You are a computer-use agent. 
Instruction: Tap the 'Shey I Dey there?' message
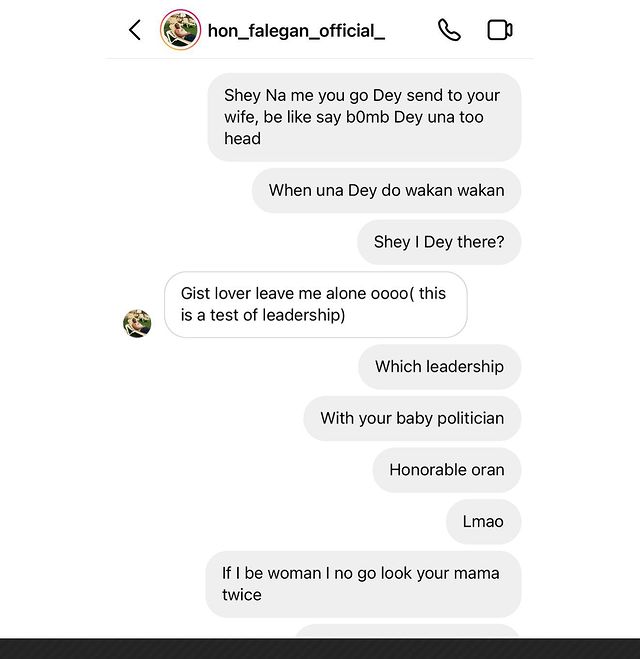point(439,242)
